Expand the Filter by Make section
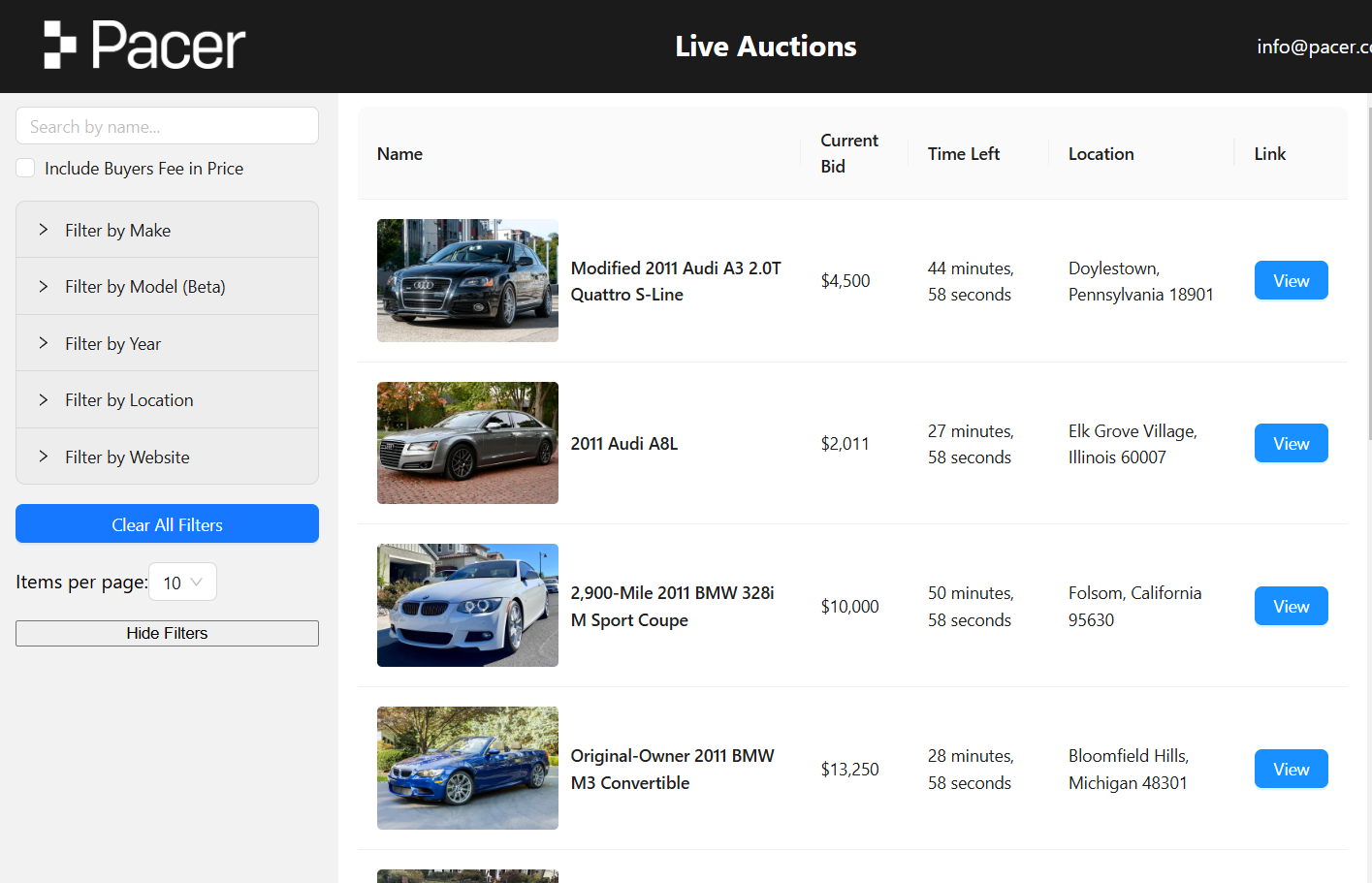Image resolution: width=1372 pixels, height=883 pixels. pyautogui.click(x=167, y=230)
